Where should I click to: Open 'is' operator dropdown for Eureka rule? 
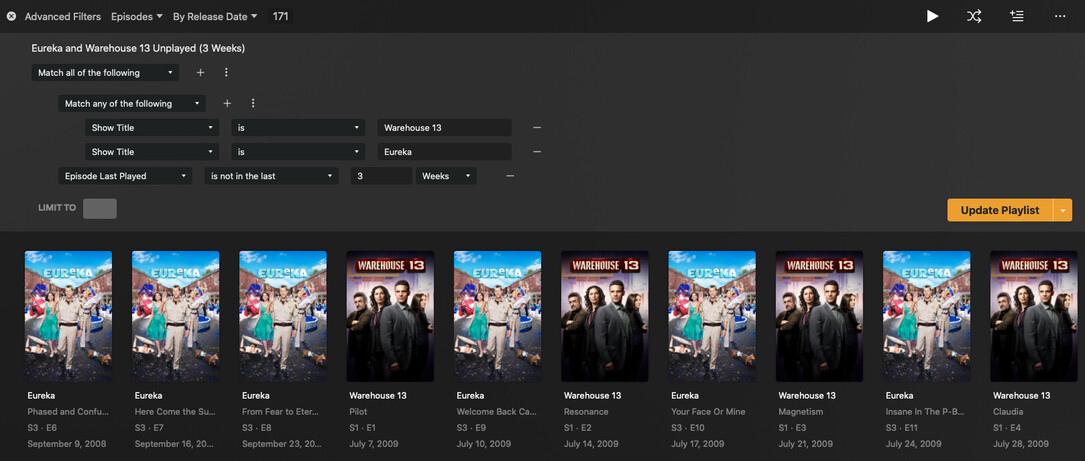(x=298, y=152)
